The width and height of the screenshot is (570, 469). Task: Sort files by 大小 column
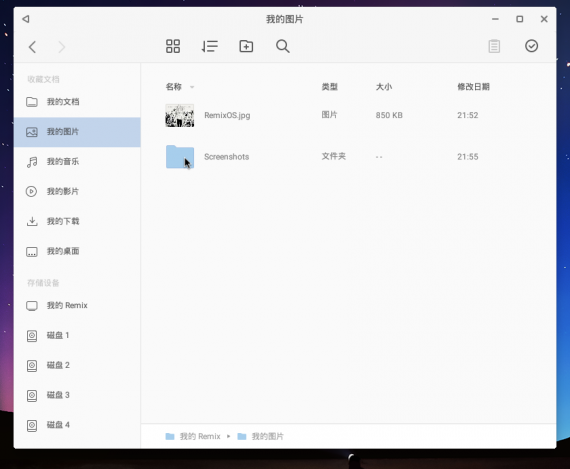coord(384,87)
